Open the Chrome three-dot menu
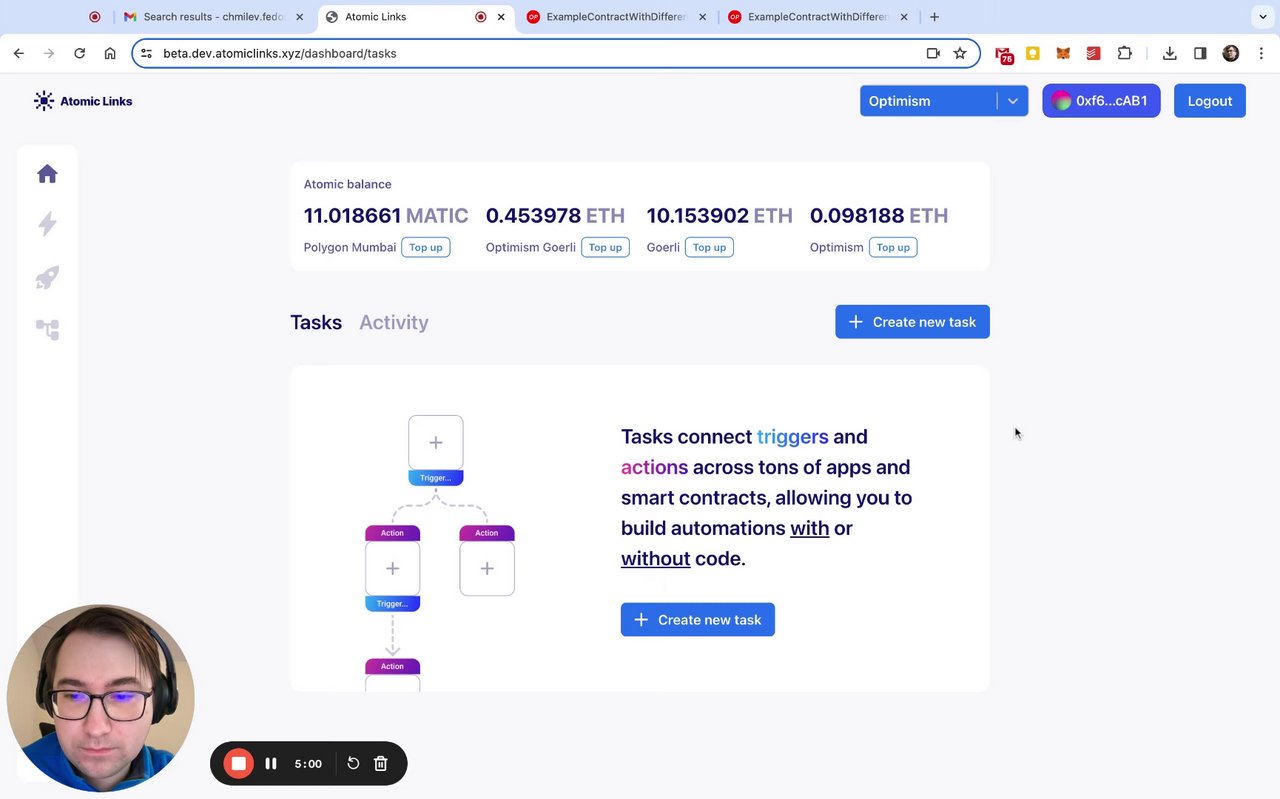This screenshot has width=1280, height=799. point(1260,53)
